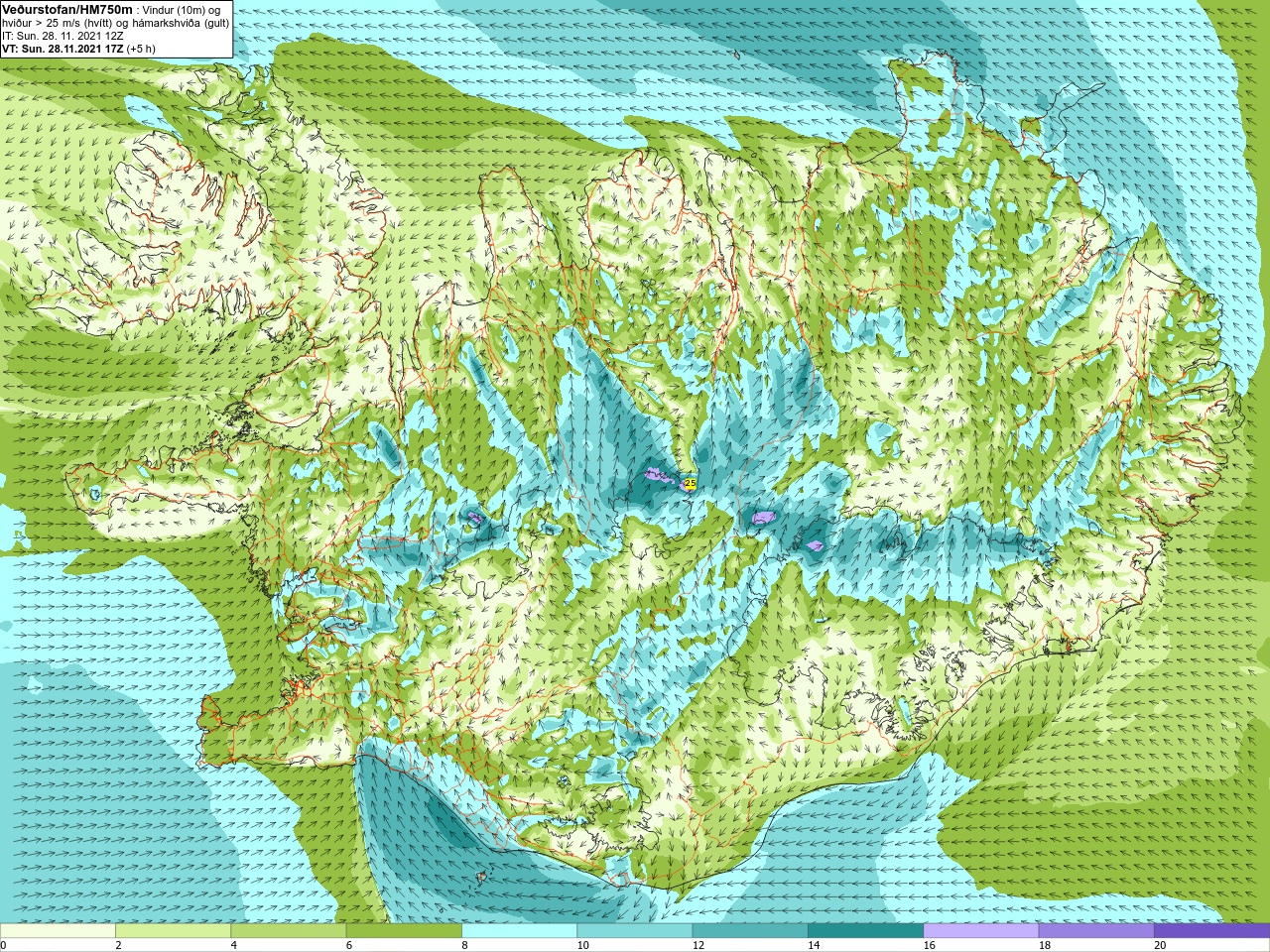Click legend scale value '6'
The height and width of the screenshot is (952, 1270).
(x=348, y=945)
